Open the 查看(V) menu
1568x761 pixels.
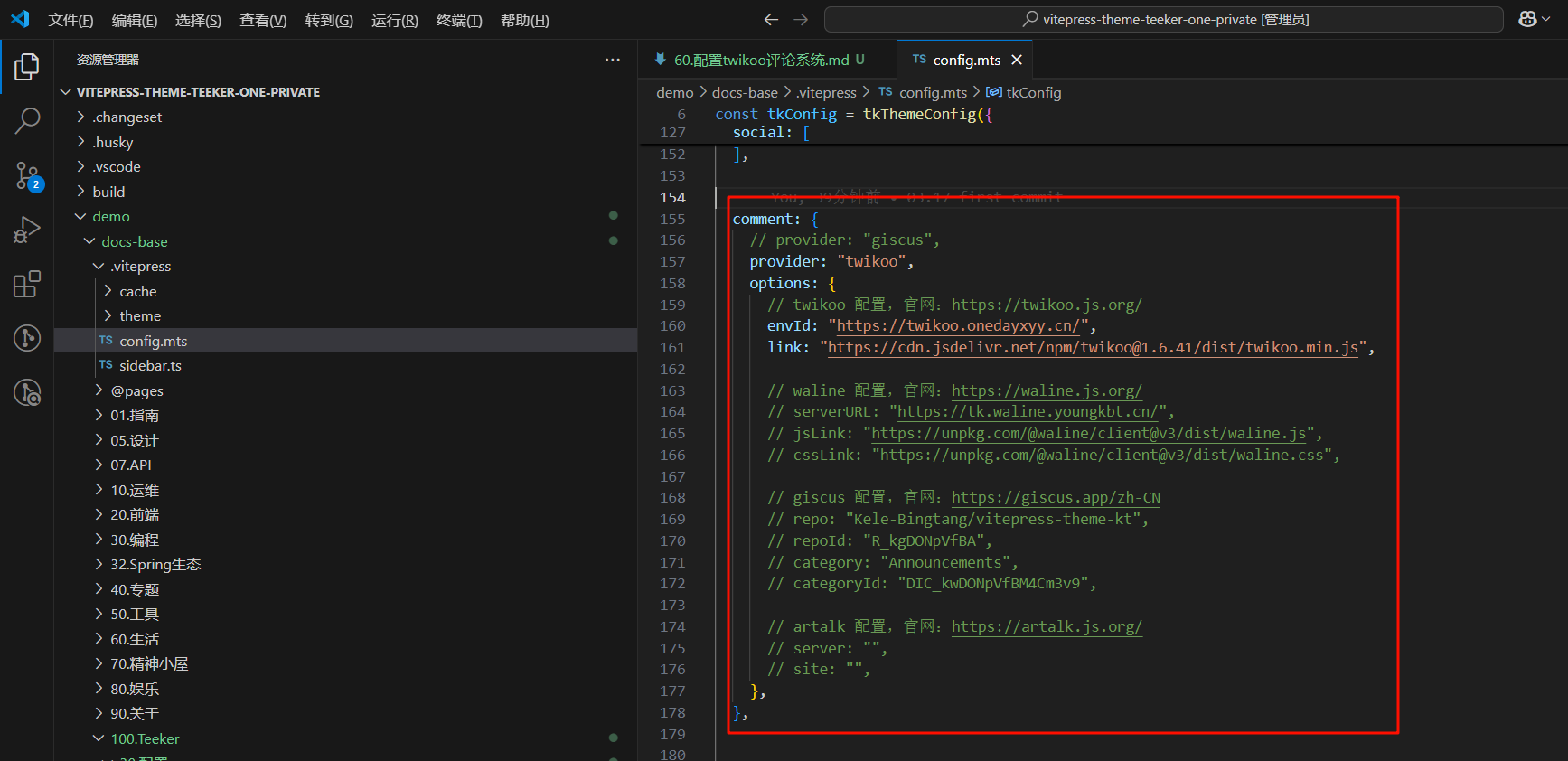263,20
